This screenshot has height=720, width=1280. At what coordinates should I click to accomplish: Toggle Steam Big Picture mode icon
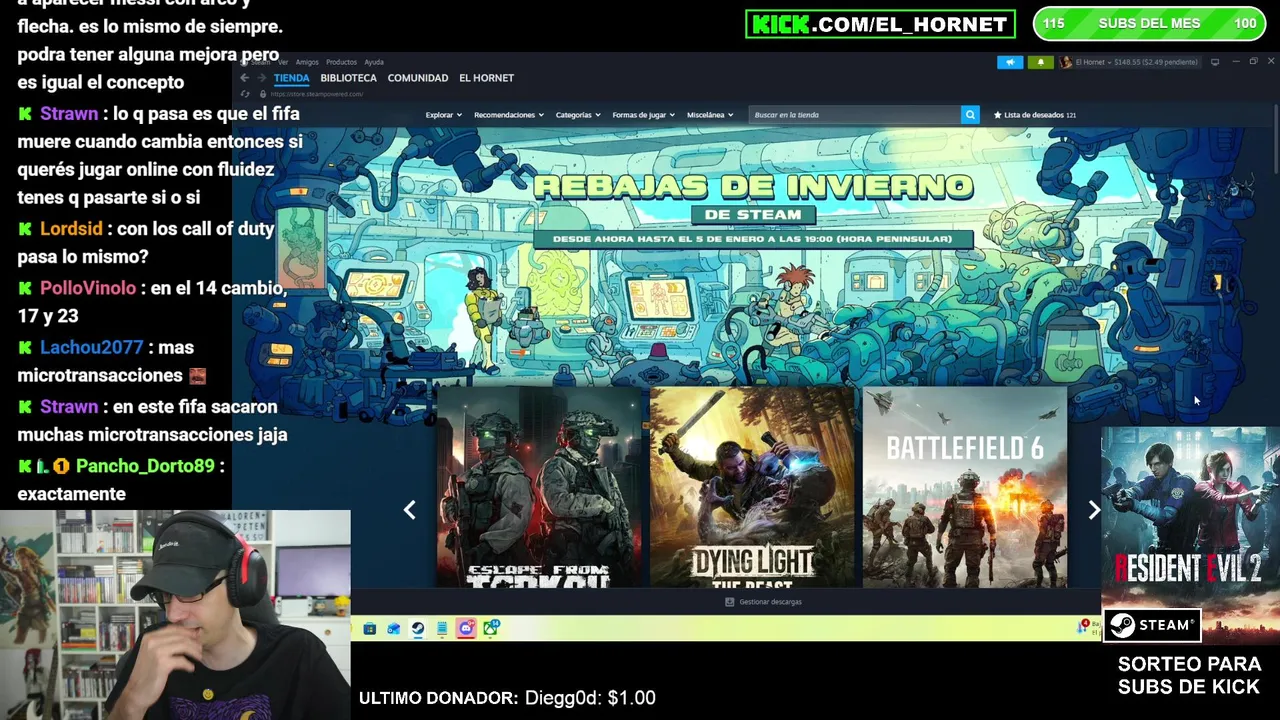1215,62
